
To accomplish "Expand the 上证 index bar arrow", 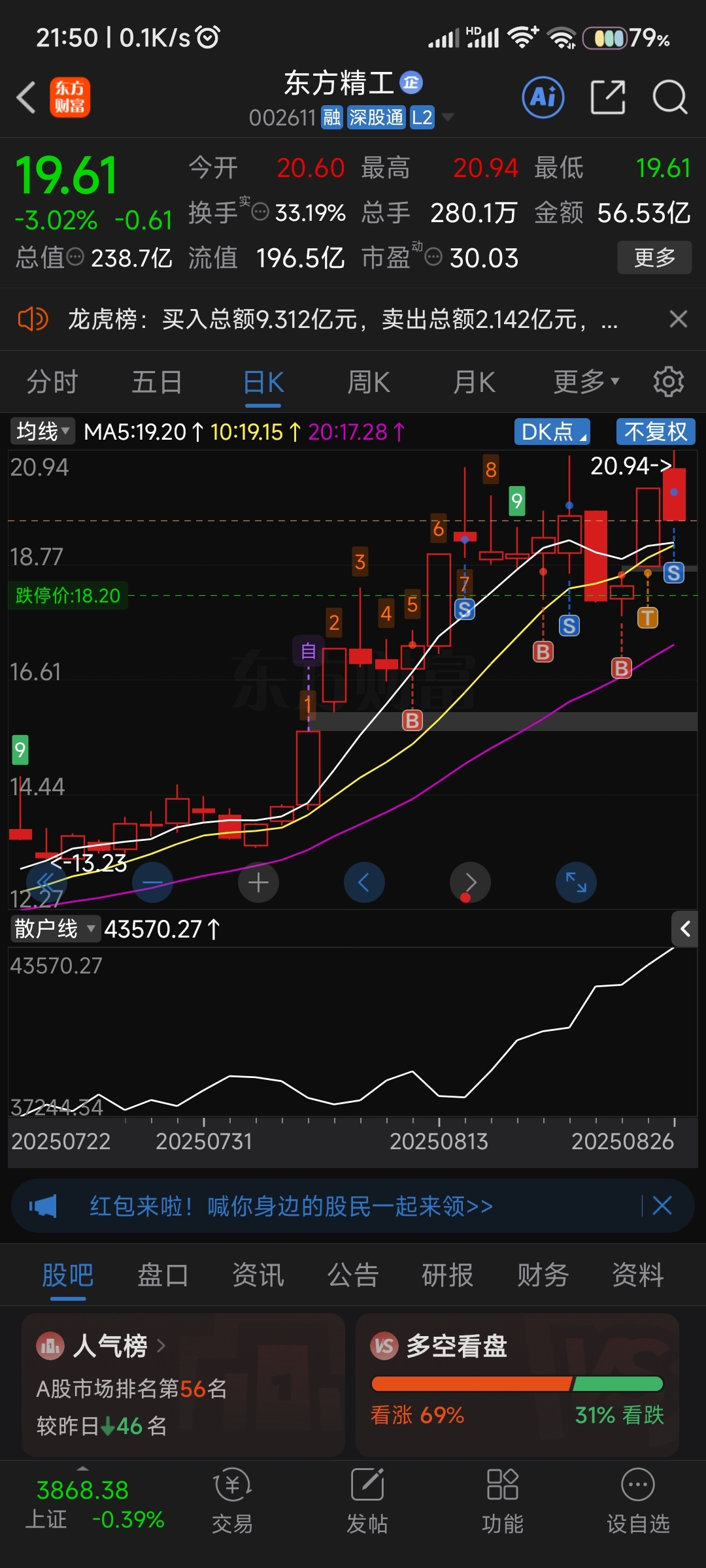I will click(82, 1467).
